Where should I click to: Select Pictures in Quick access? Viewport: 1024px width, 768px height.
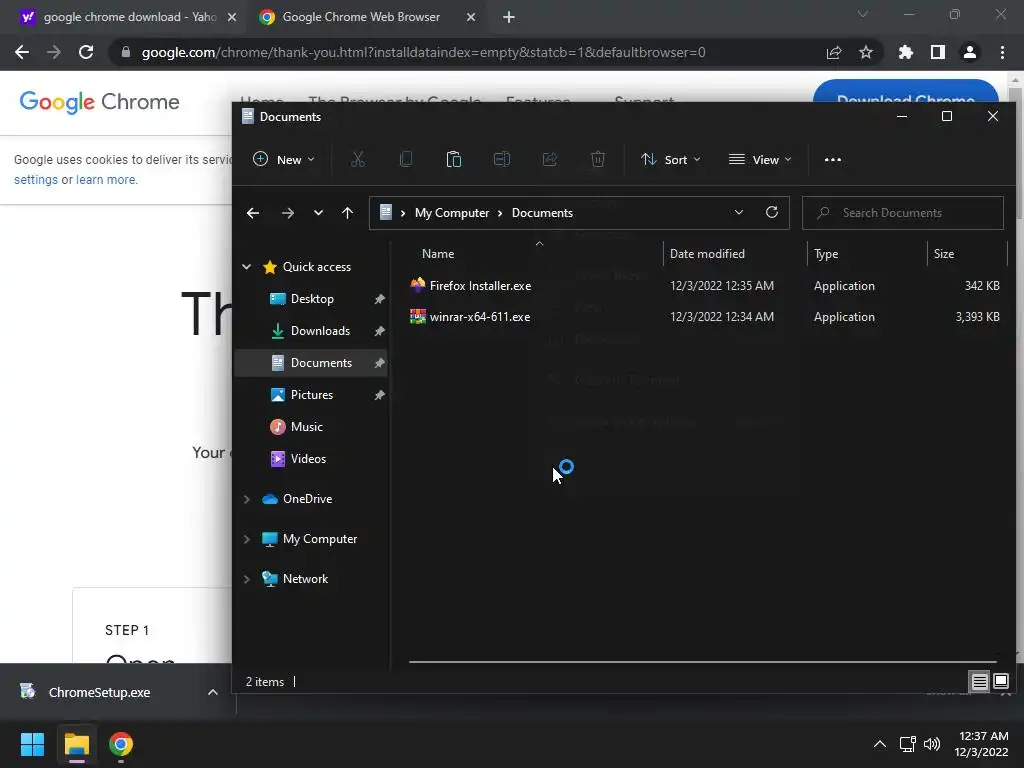(312, 394)
